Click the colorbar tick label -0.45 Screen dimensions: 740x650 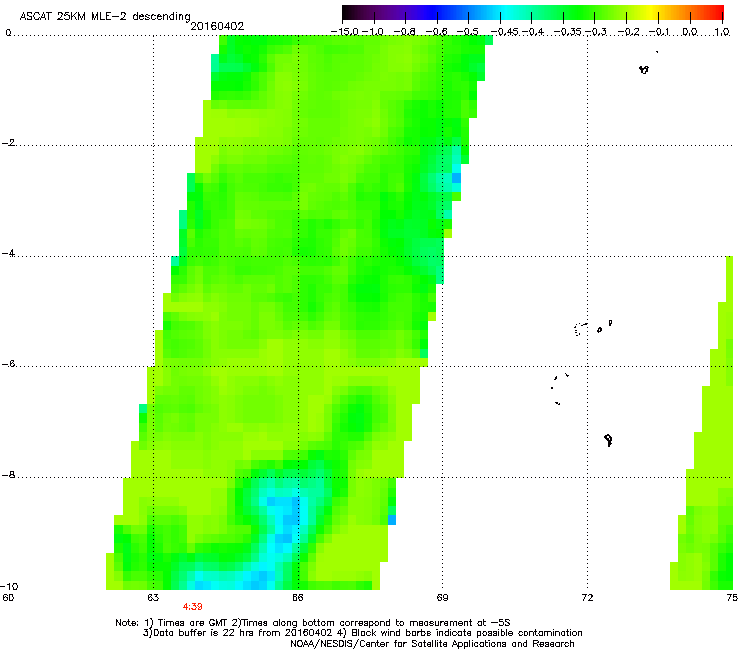click(505, 32)
